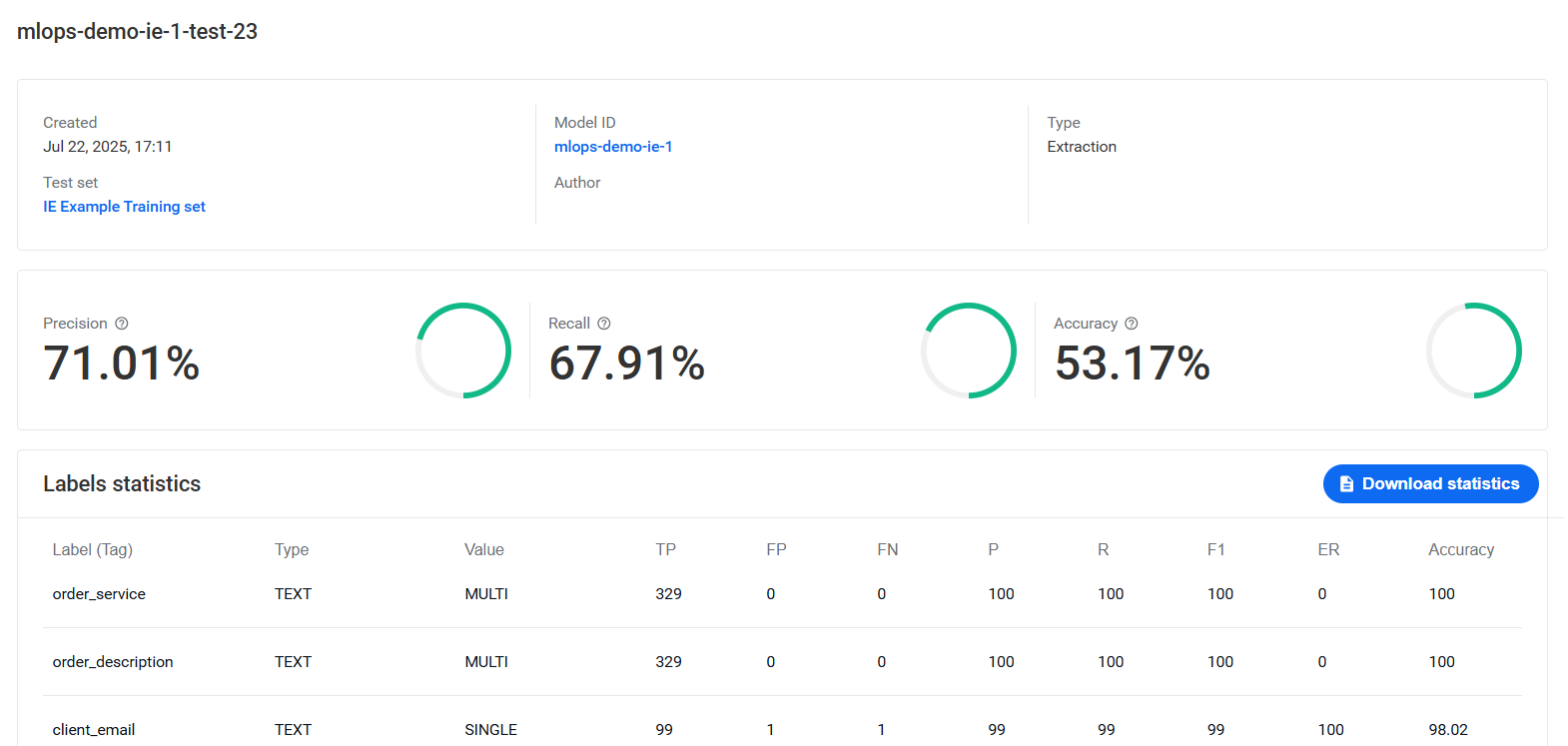Click the FP column header
This screenshot has width=1568, height=746.
[x=776, y=550]
